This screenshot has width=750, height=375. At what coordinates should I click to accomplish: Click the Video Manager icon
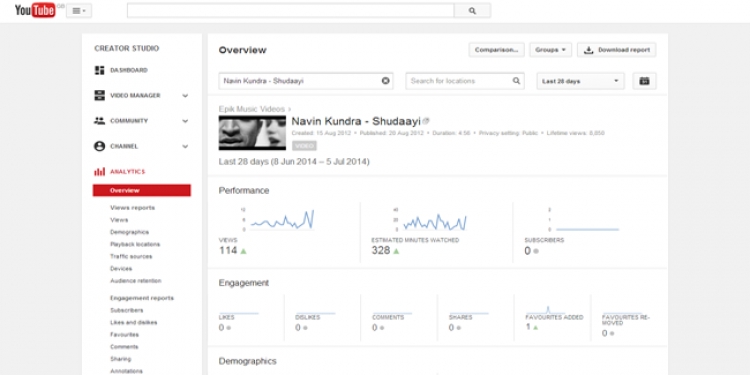pos(99,95)
